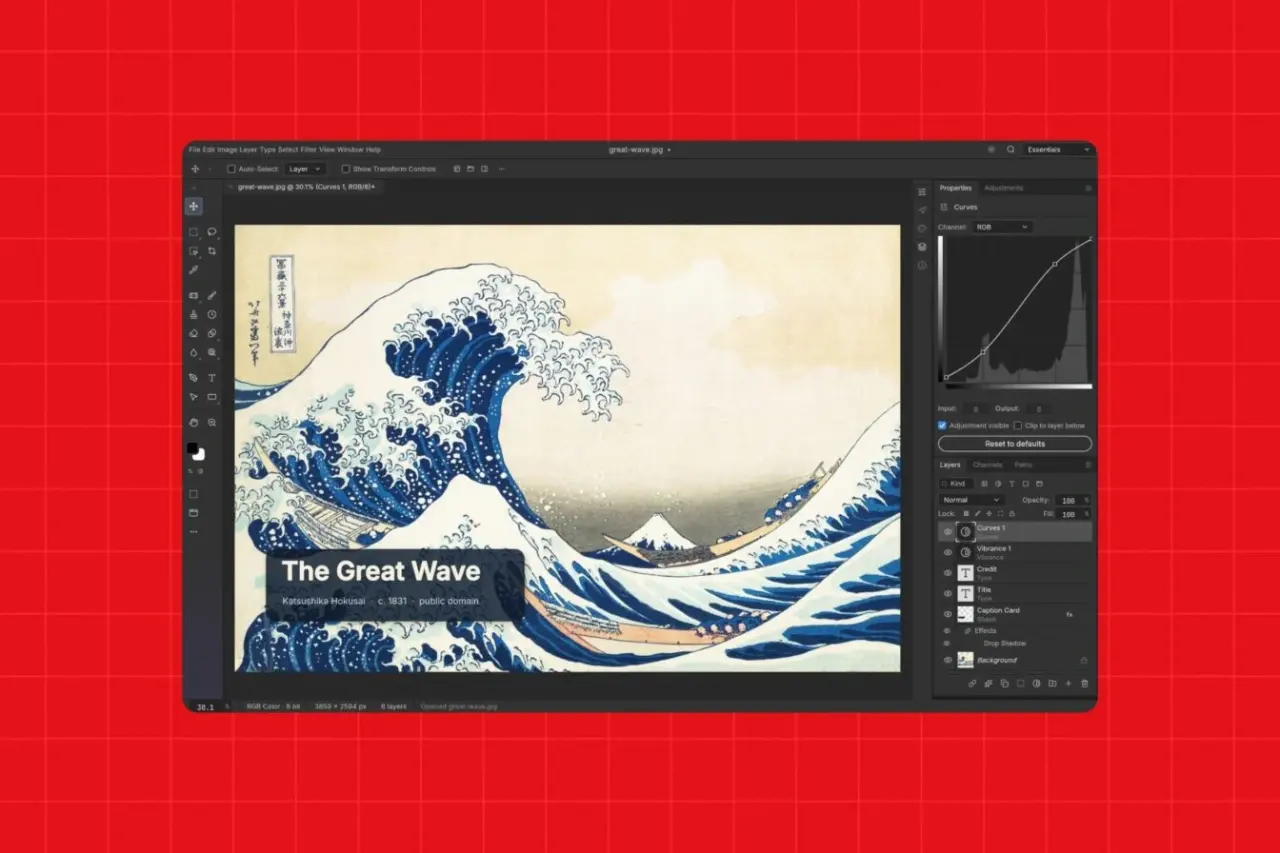
Task: Select the Brush tool
Action: [212, 296]
